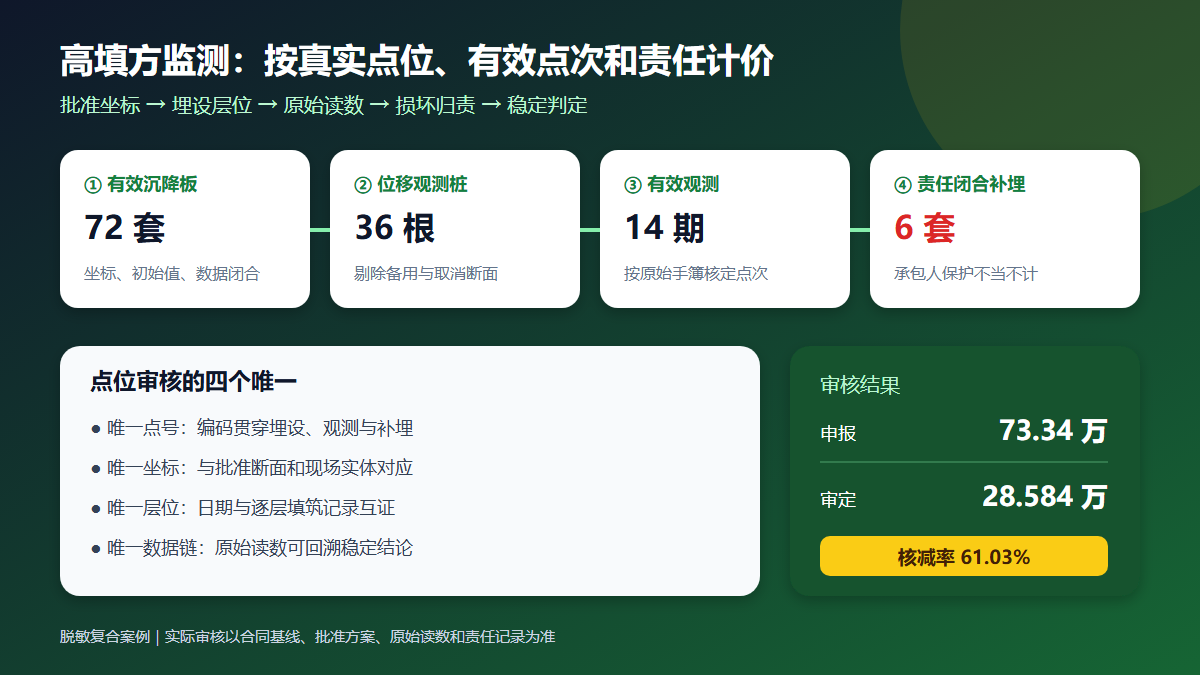The image size is (1200, 675).
Task: Select the subtitle line starting with 批准坐标
Action: 324,105
